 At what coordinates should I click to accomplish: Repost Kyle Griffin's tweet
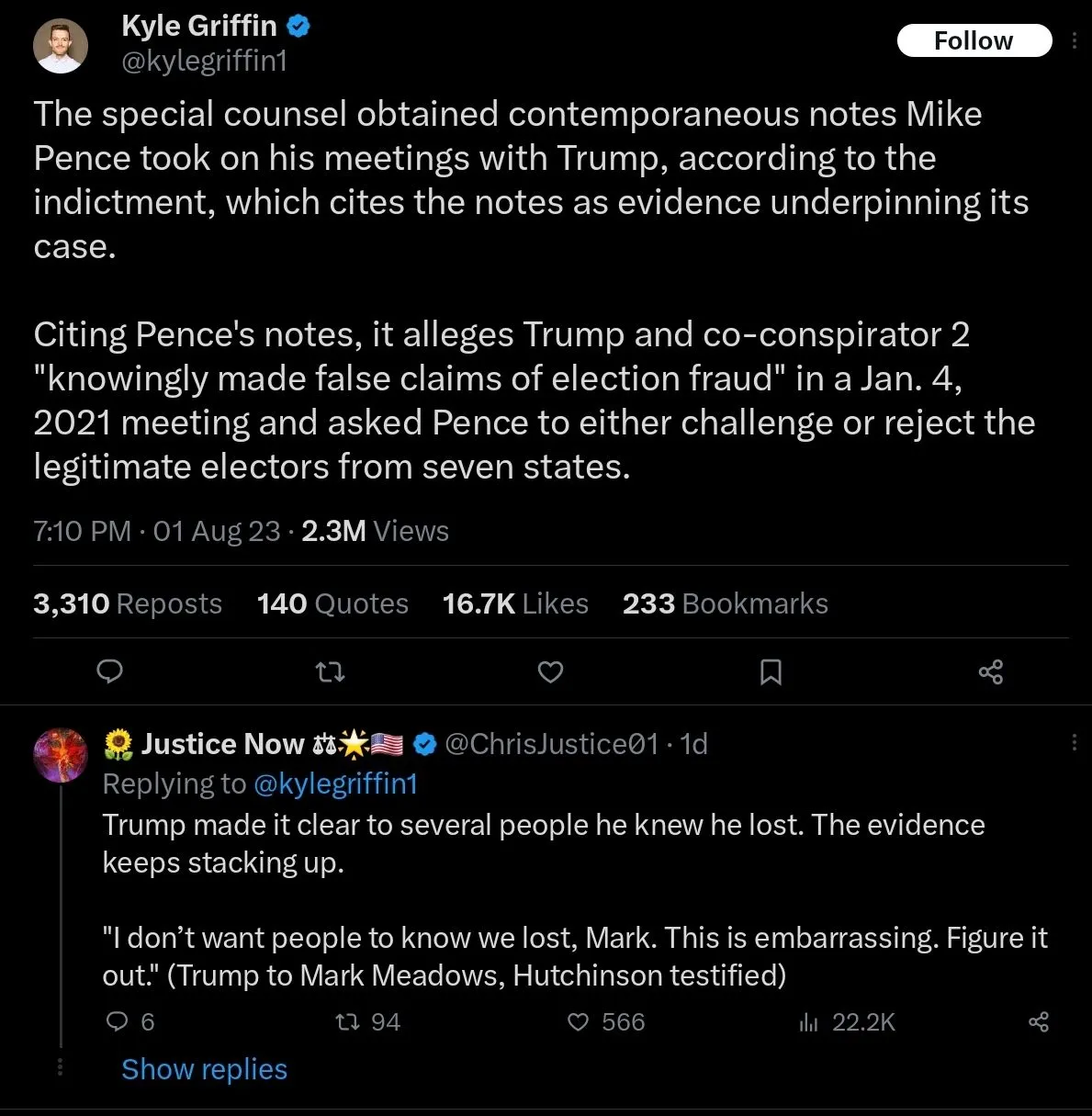click(330, 672)
